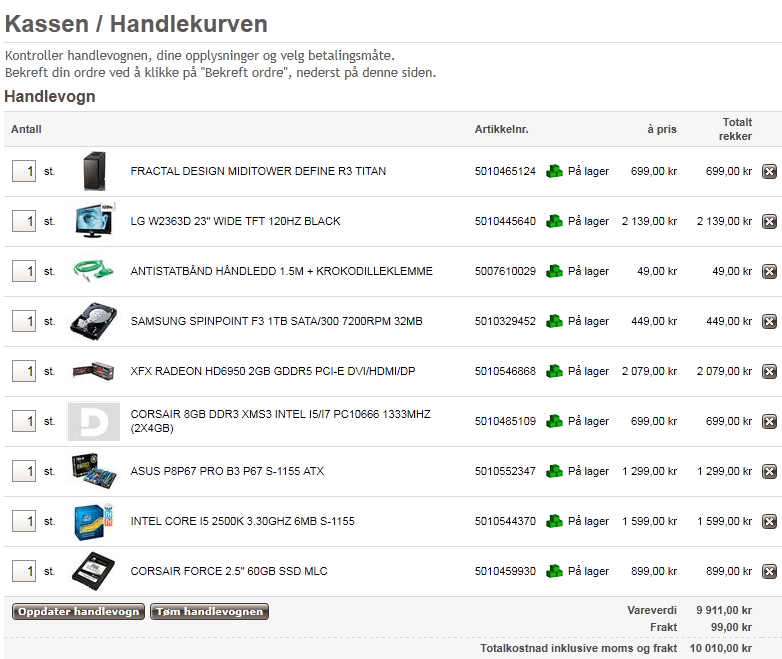This screenshot has width=782, height=659.
Task: Click Tøm handlevognen button
Action: coord(209,612)
